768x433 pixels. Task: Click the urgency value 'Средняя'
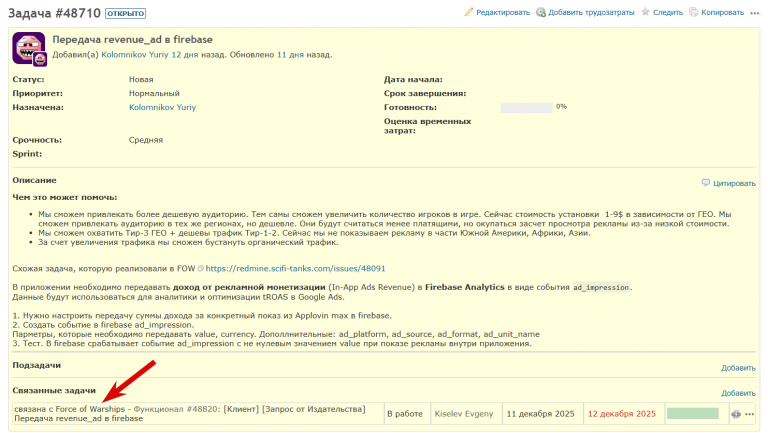(x=146, y=140)
